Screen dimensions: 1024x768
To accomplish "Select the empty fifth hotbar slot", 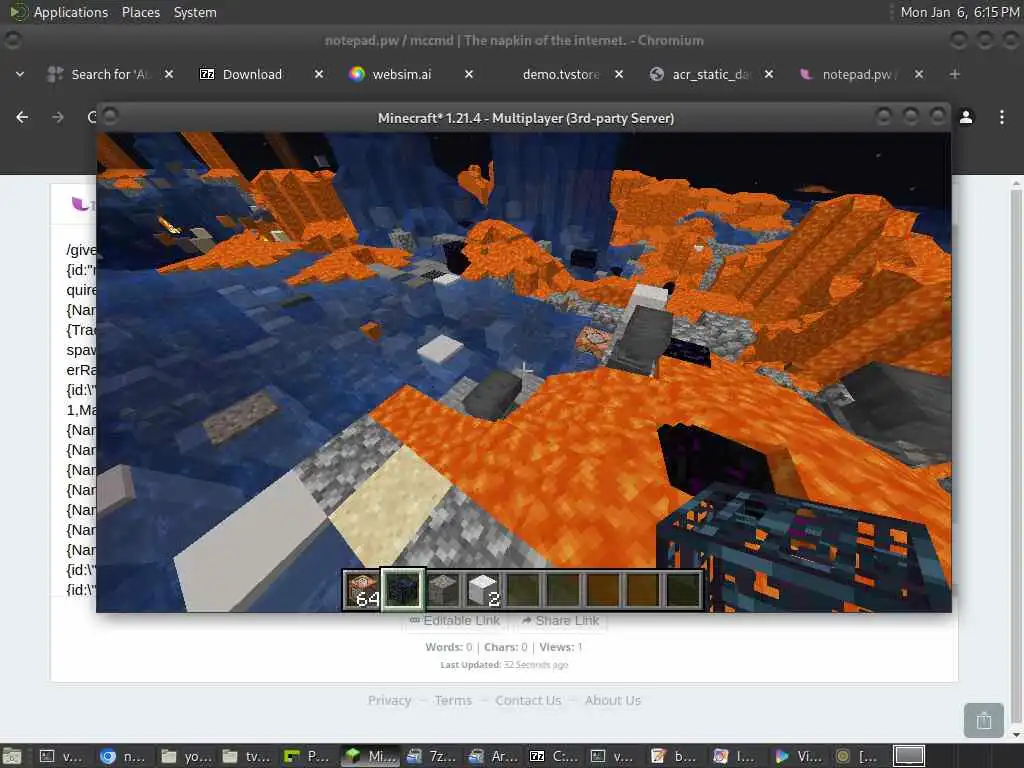I will pos(523,589).
